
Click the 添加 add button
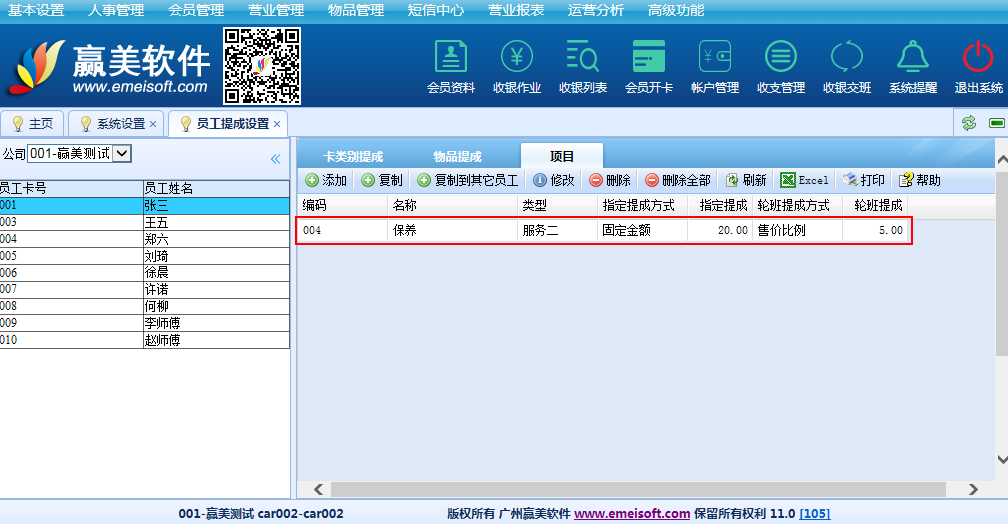326,181
